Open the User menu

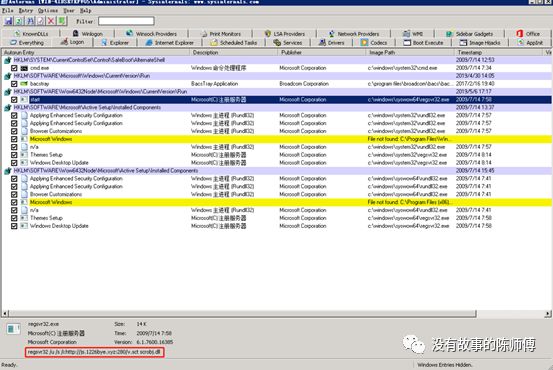pyautogui.click(x=69, y=11)
